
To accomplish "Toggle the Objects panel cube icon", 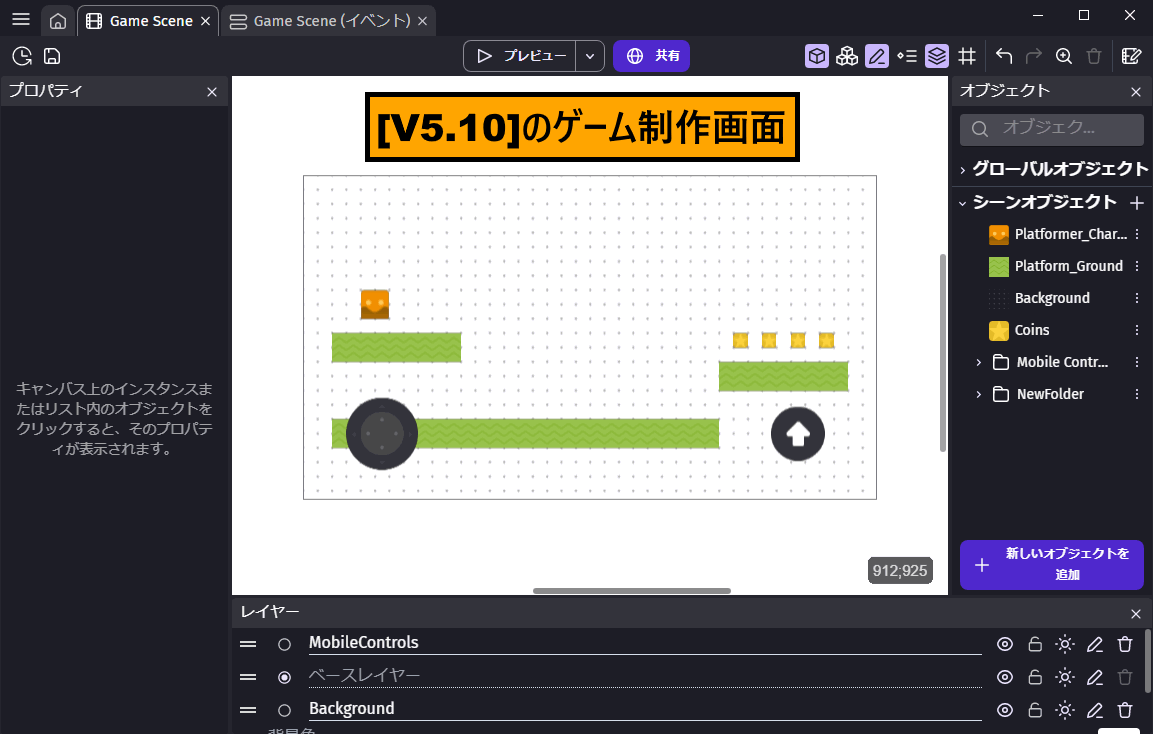I will [817, 56].
